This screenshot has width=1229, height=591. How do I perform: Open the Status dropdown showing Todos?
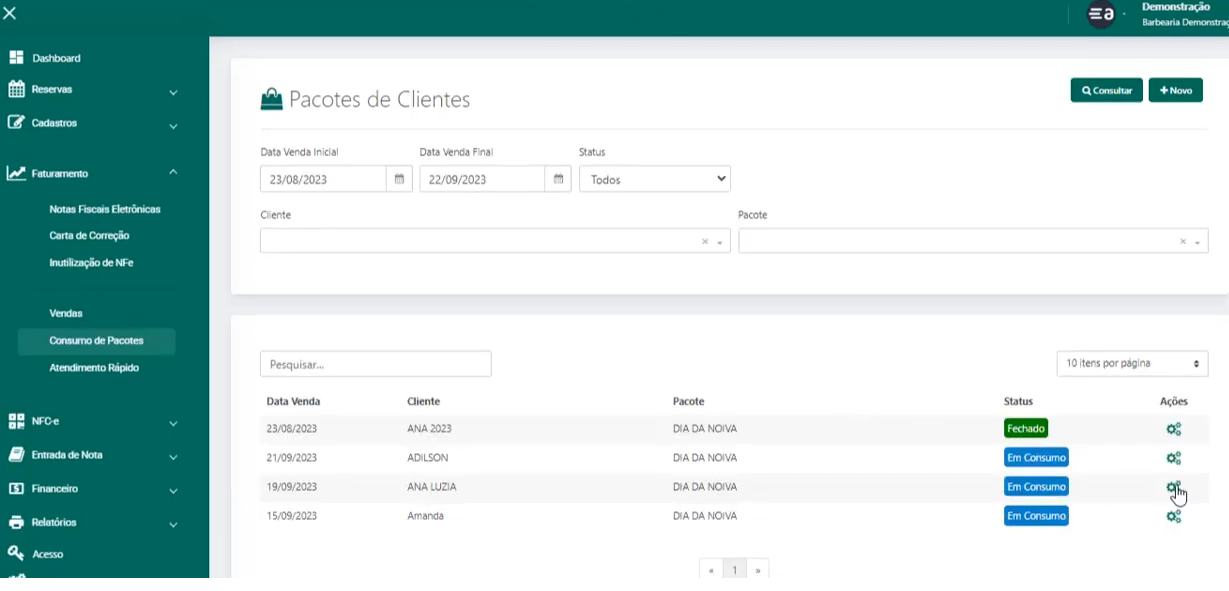654,180
